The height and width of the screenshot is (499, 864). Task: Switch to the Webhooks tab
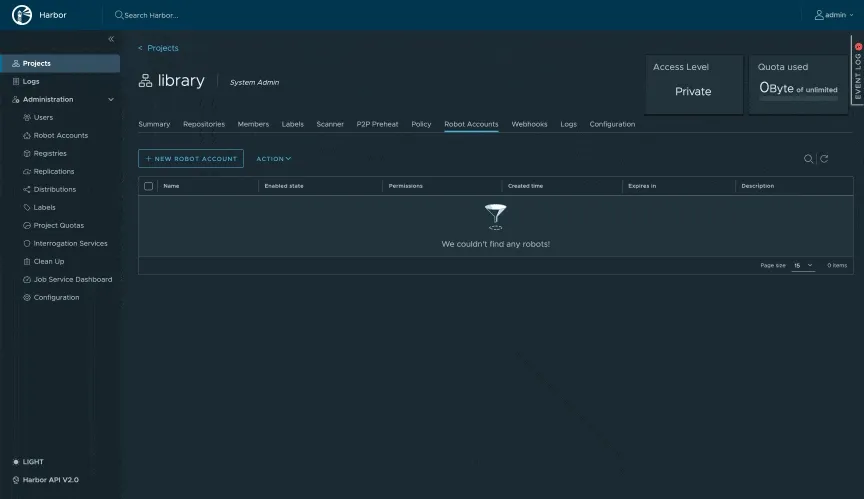[x=529, y=124]
